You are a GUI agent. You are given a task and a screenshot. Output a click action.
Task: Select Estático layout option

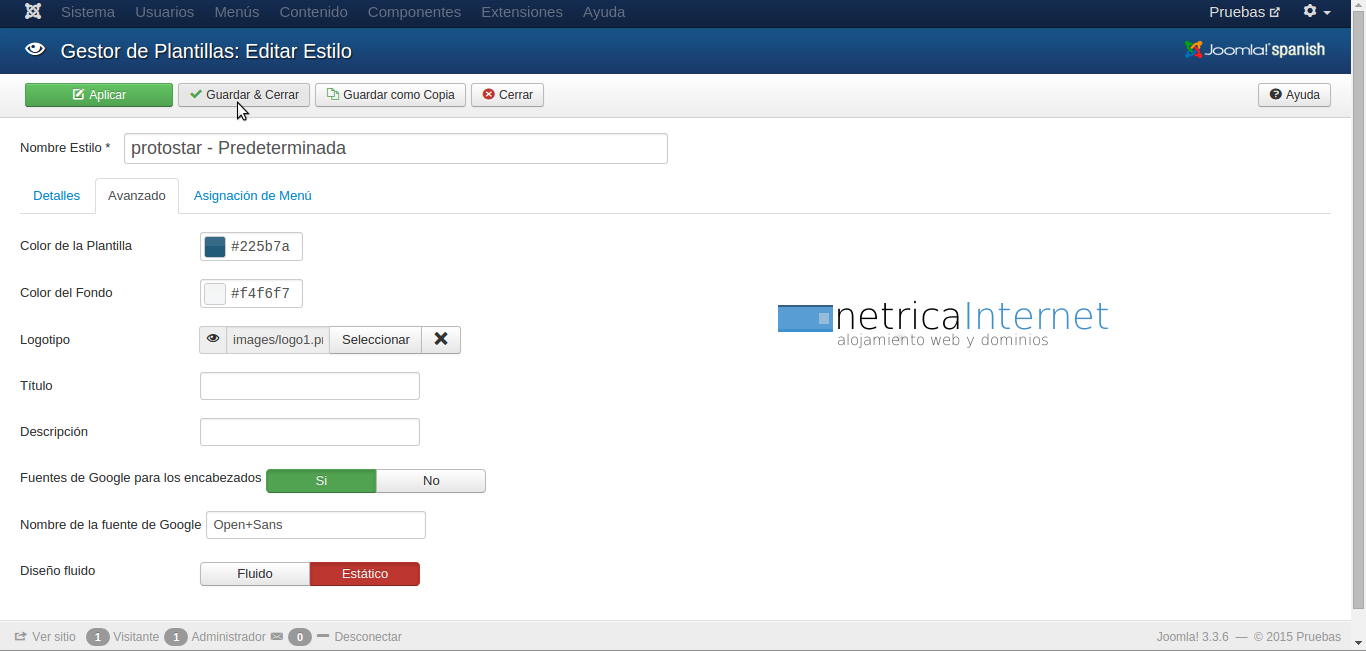click(365, 574)
